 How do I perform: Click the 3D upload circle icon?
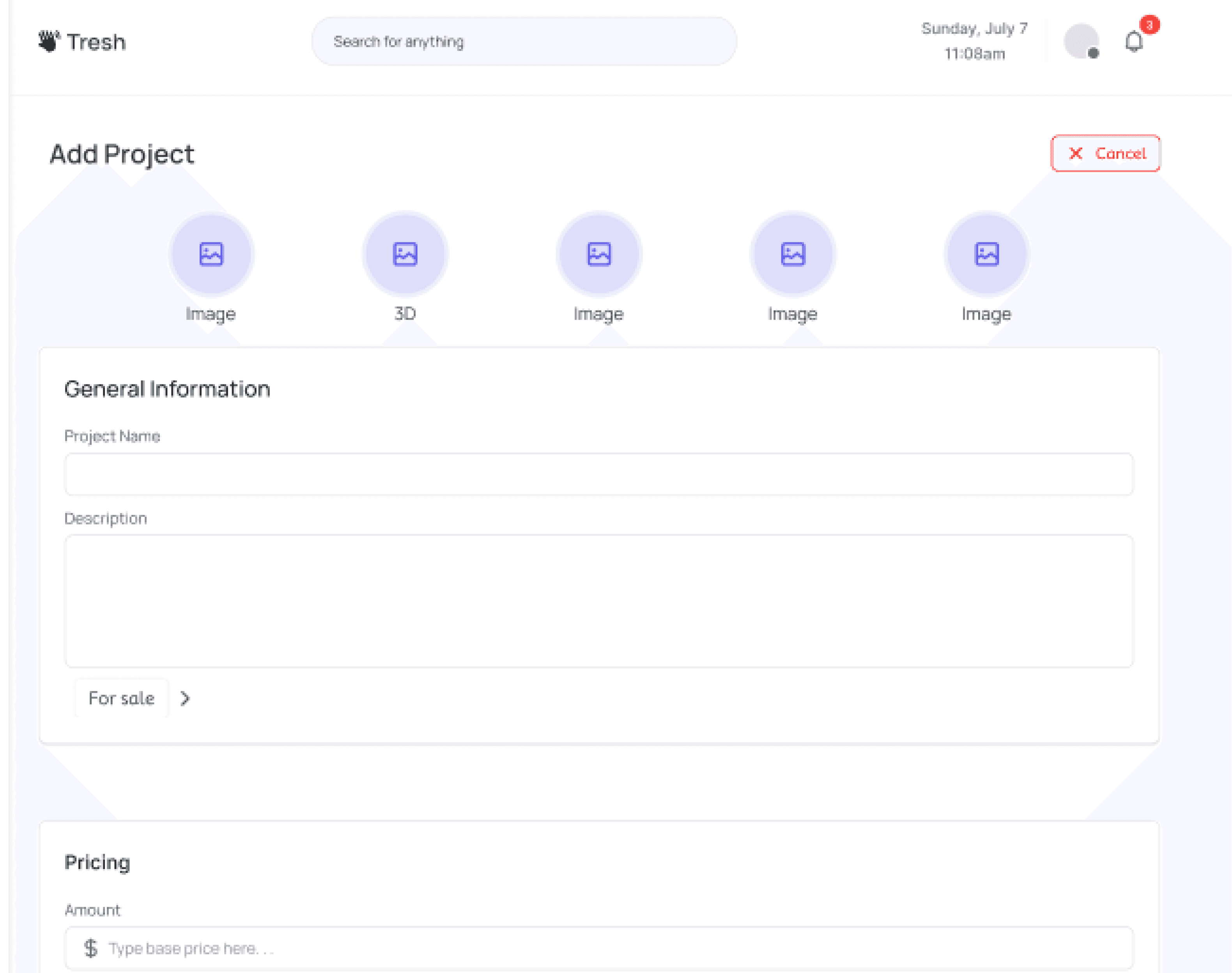click(405, 254)
